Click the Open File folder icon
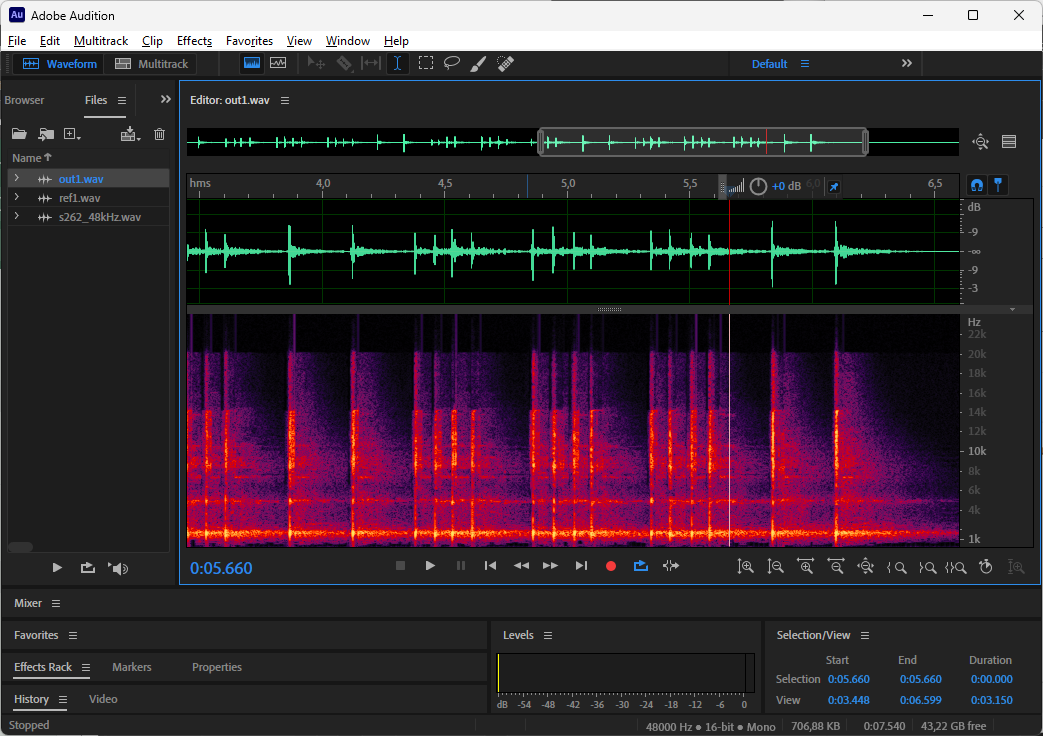 [19, 134]
